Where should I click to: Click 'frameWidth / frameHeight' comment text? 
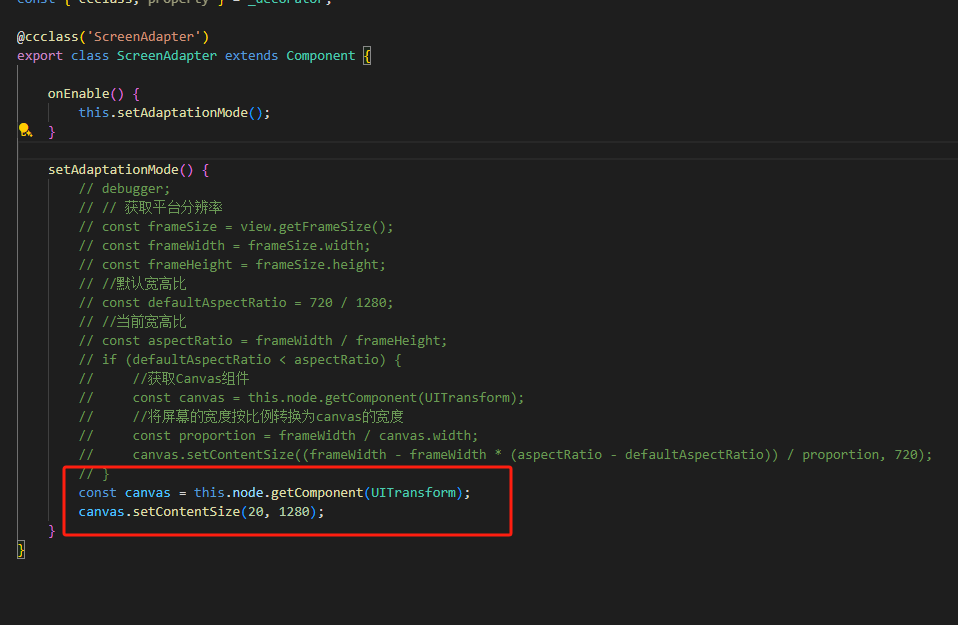[x=348, y=340]
